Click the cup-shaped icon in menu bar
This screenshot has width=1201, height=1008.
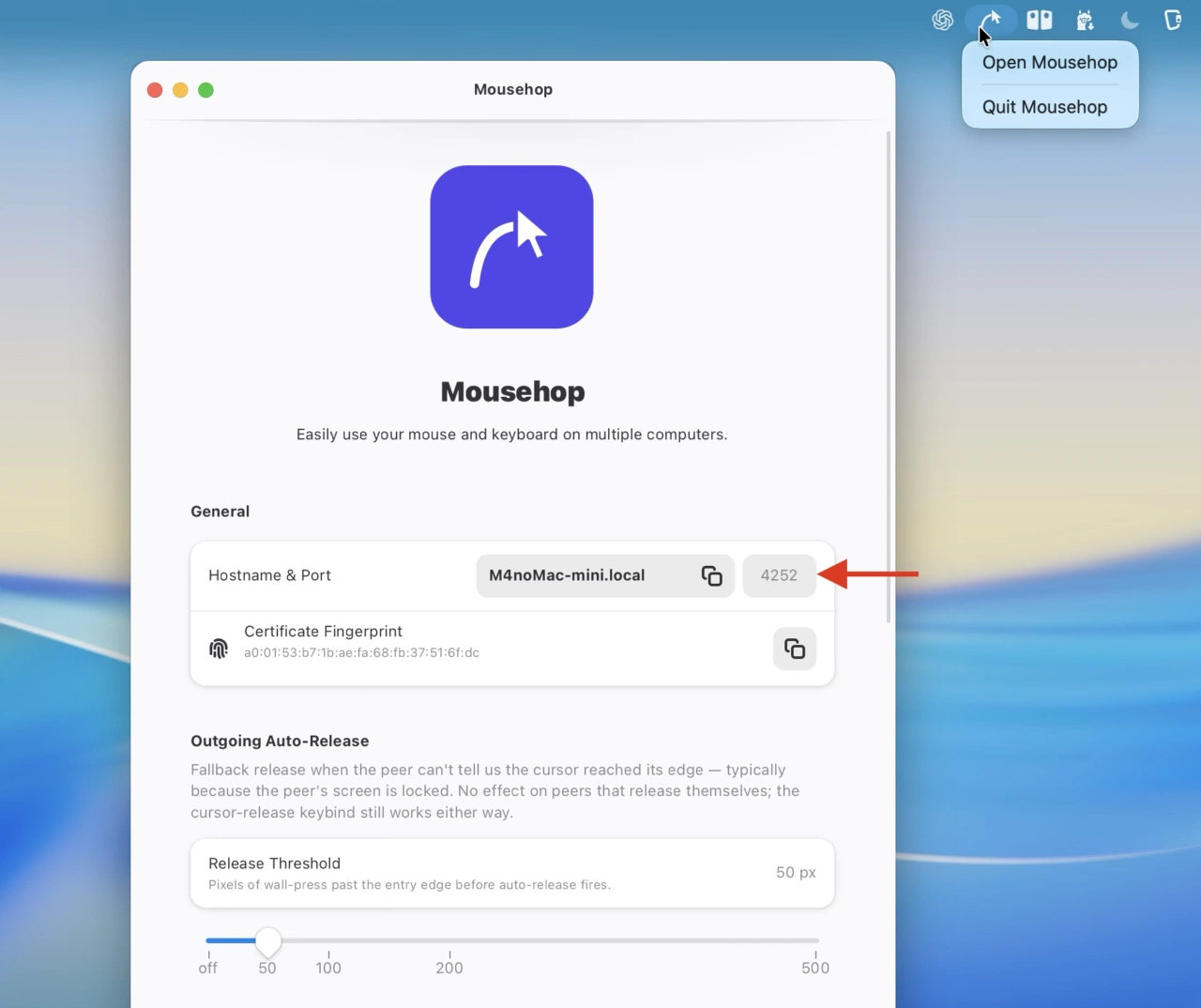pyautogui.click(x=1173, y=20)
